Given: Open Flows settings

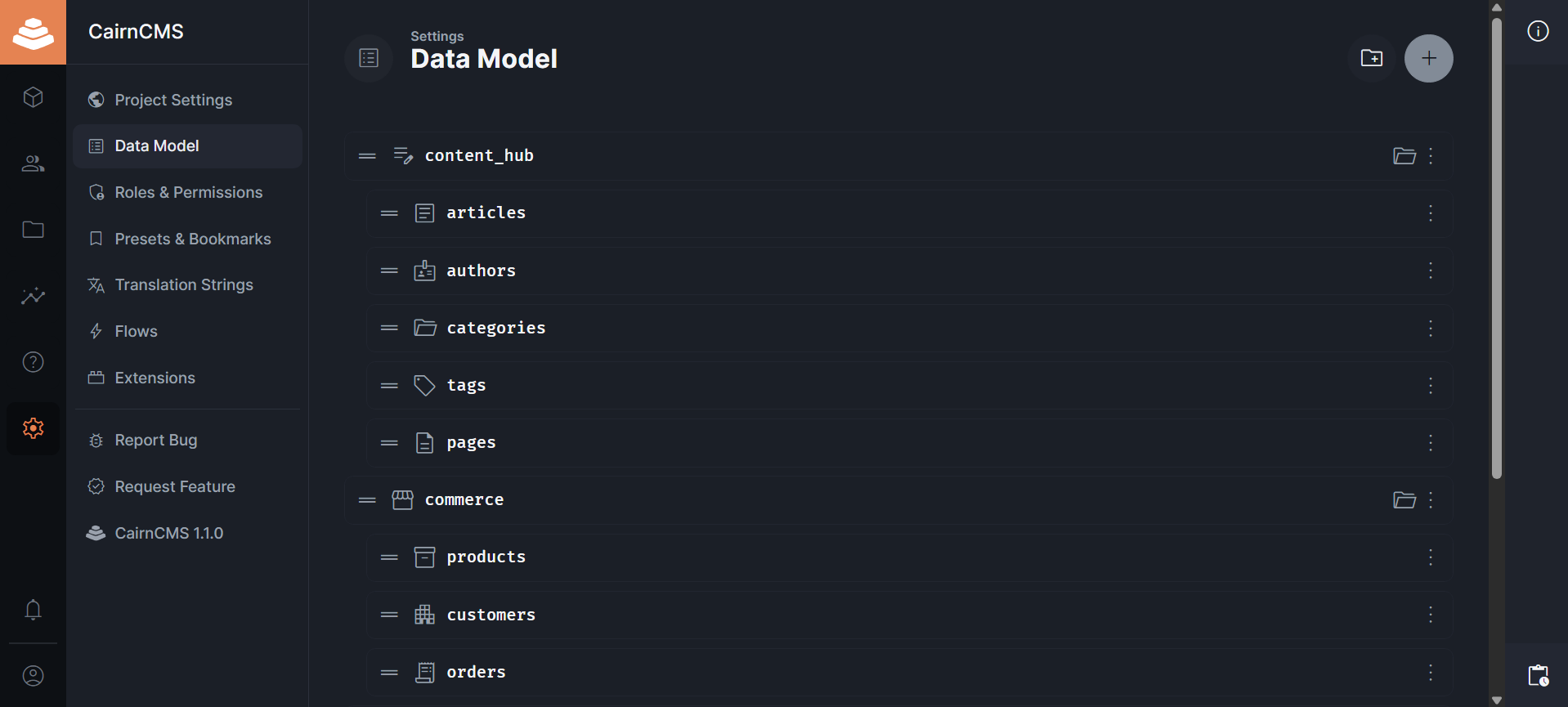Looking at the screenshot, I should 187,332.
